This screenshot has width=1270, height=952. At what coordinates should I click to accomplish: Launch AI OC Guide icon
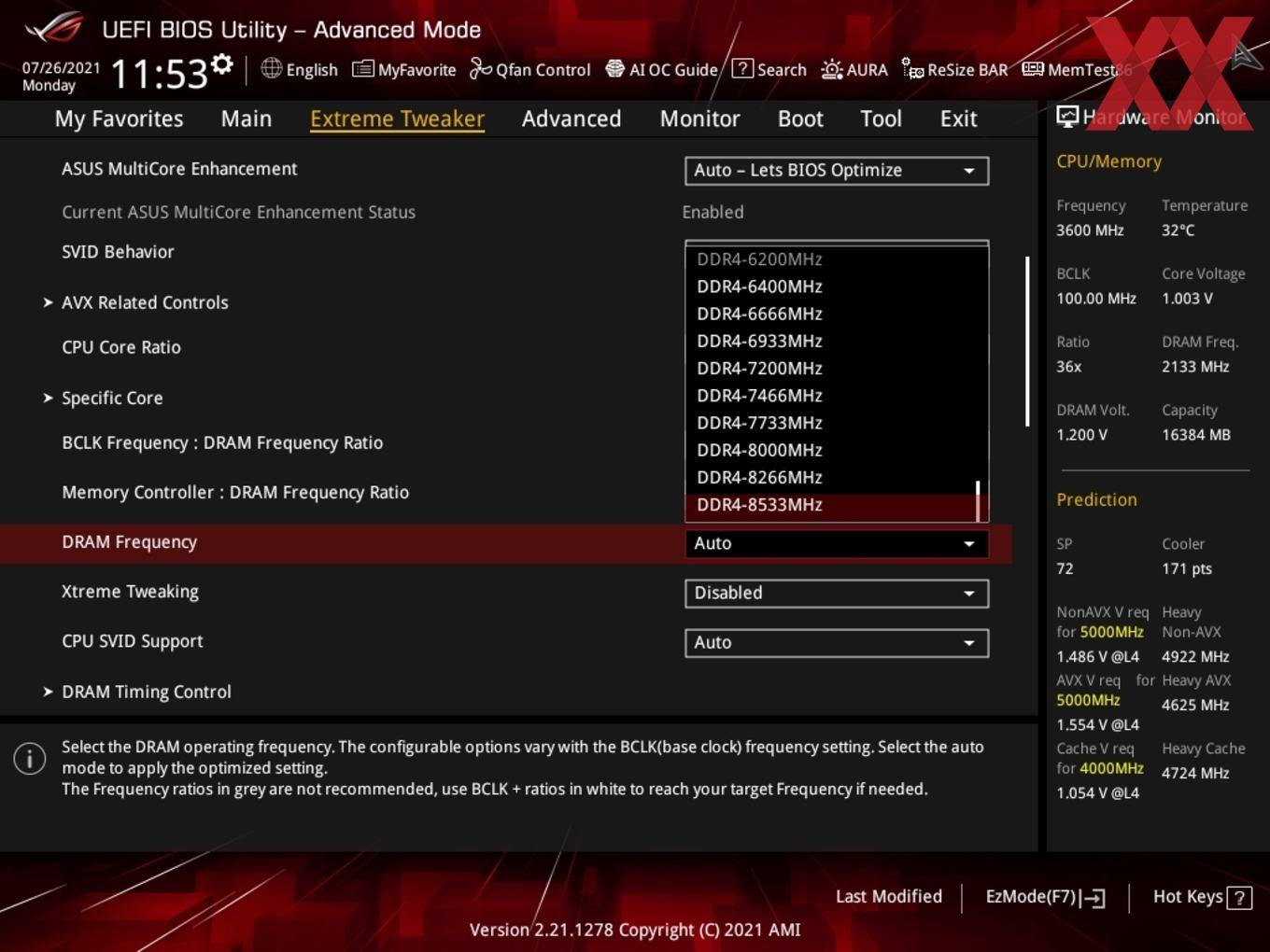point(614,69)
